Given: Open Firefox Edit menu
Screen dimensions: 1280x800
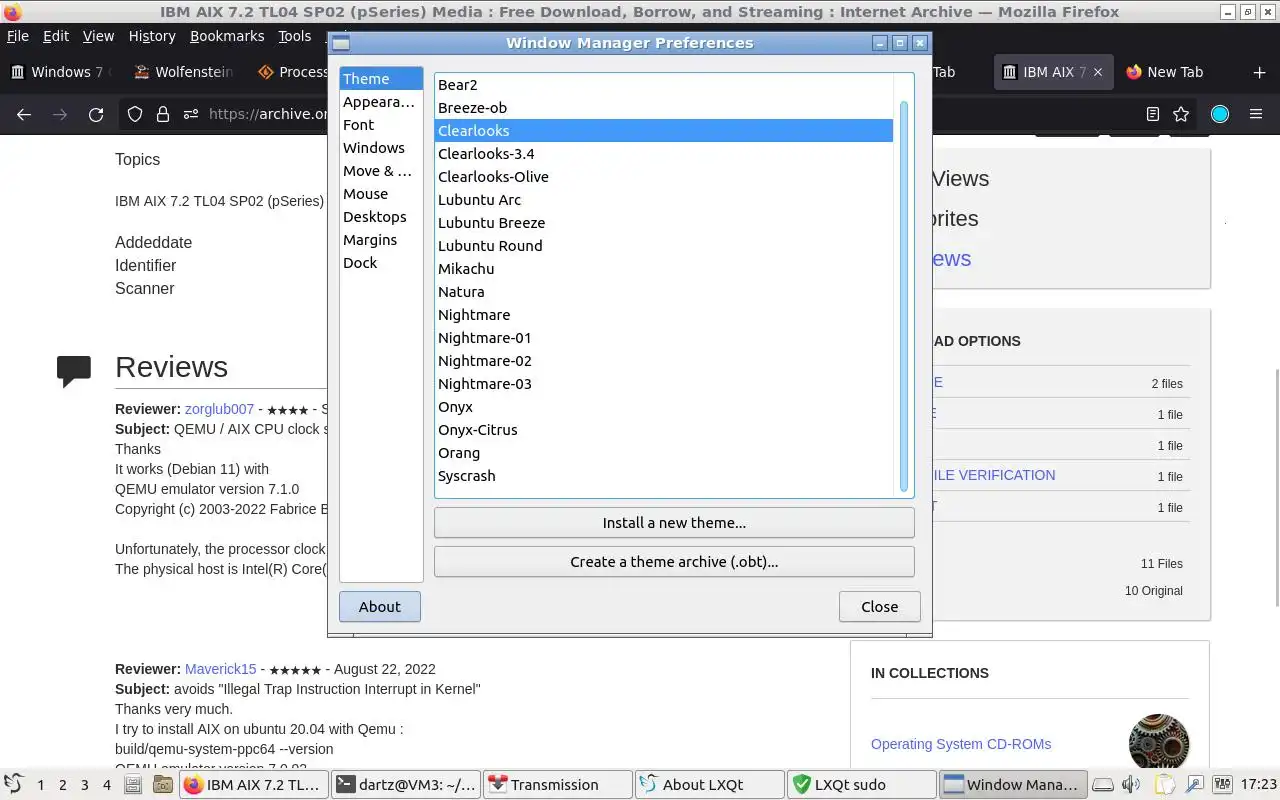Looking at the screenshot, I should 56,36.
